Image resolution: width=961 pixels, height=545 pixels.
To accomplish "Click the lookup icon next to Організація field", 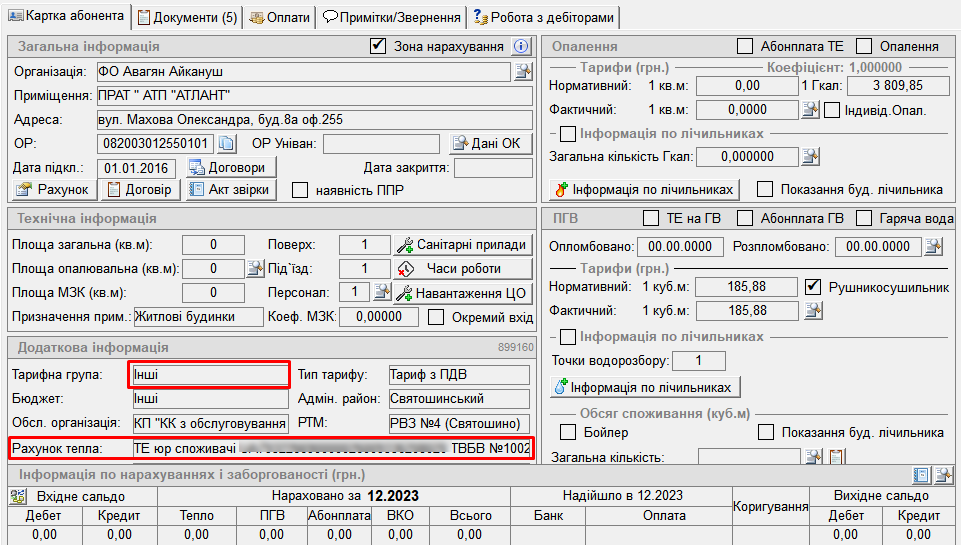I will (x=523, y=71).
